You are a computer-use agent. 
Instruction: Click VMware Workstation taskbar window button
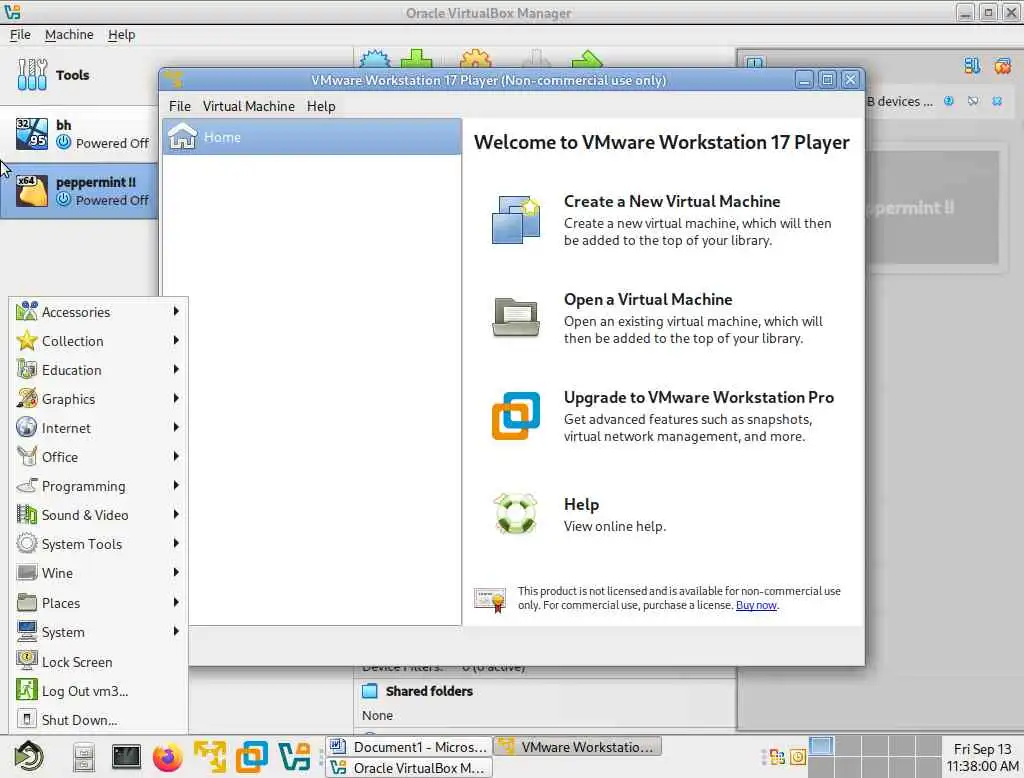[577, 747]
